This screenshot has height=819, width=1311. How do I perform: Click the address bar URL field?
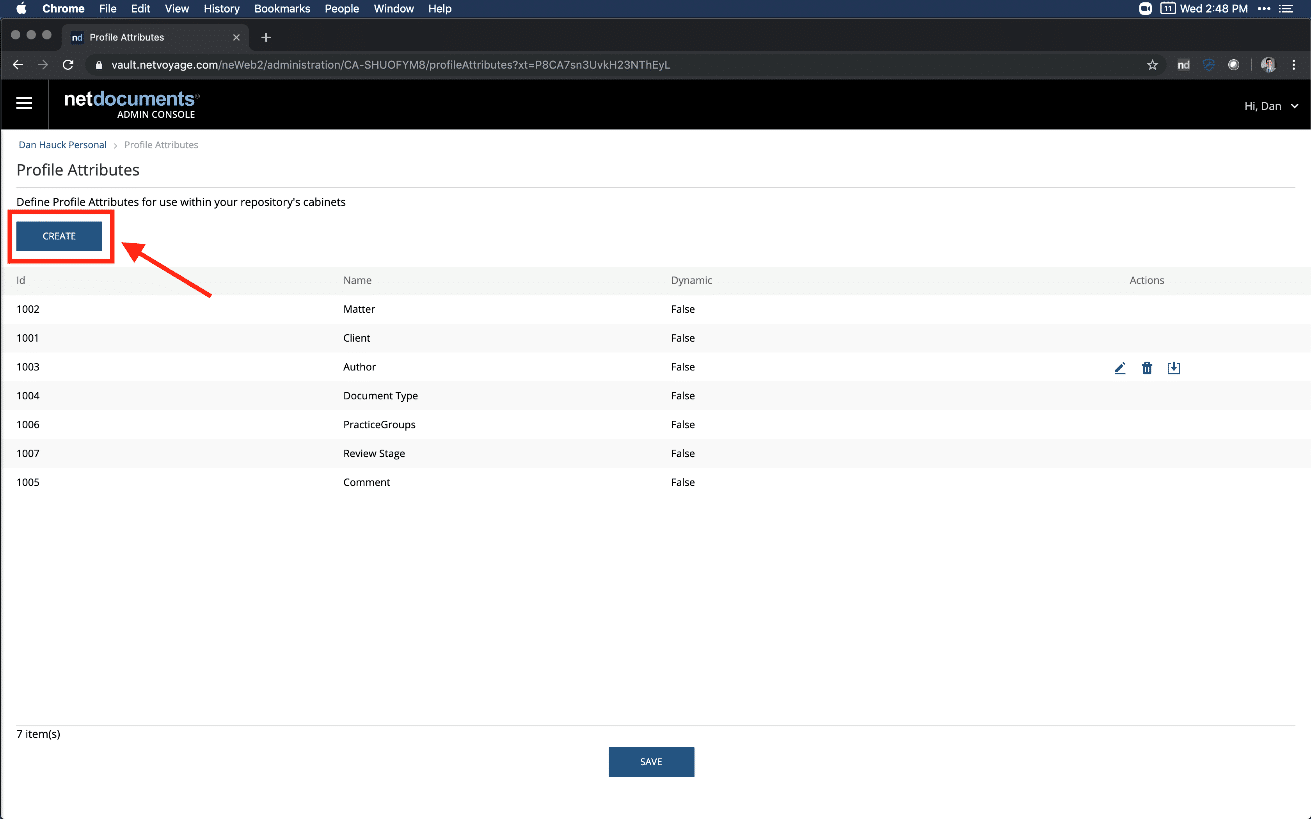pyautogui.click(x=620, y=65)
